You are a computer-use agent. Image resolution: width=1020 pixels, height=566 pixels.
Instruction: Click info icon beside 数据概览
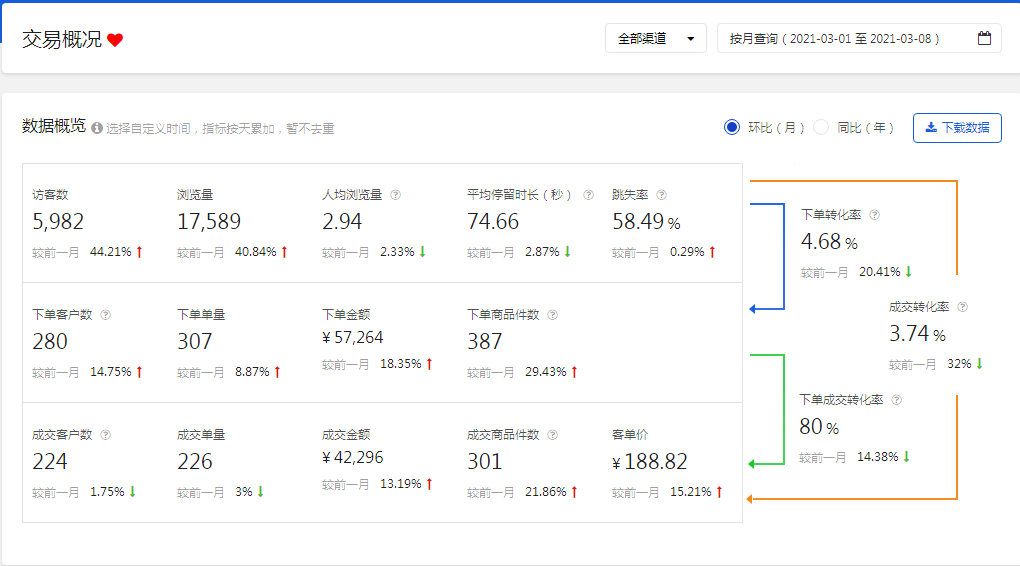coord(97,128)
